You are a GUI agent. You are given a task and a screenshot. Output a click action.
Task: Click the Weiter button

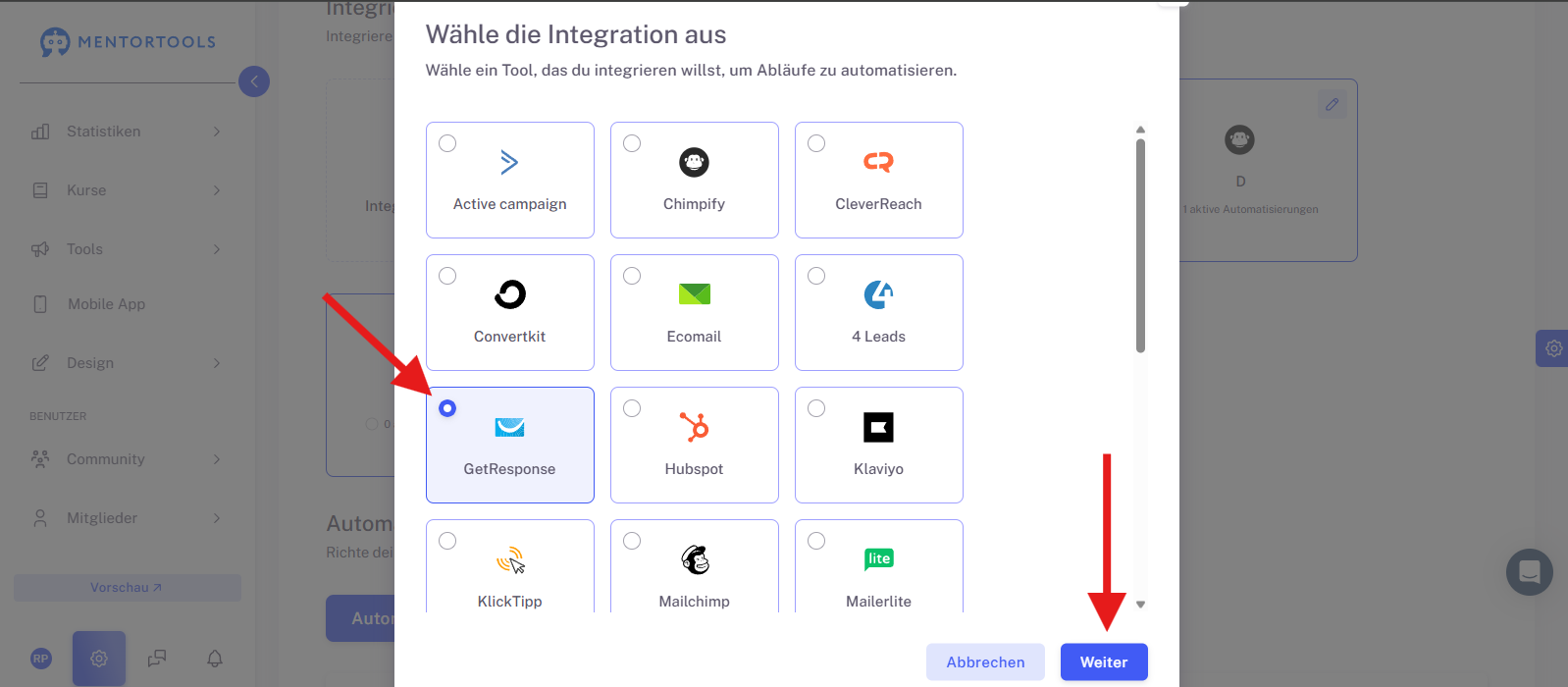point(1104,661)
